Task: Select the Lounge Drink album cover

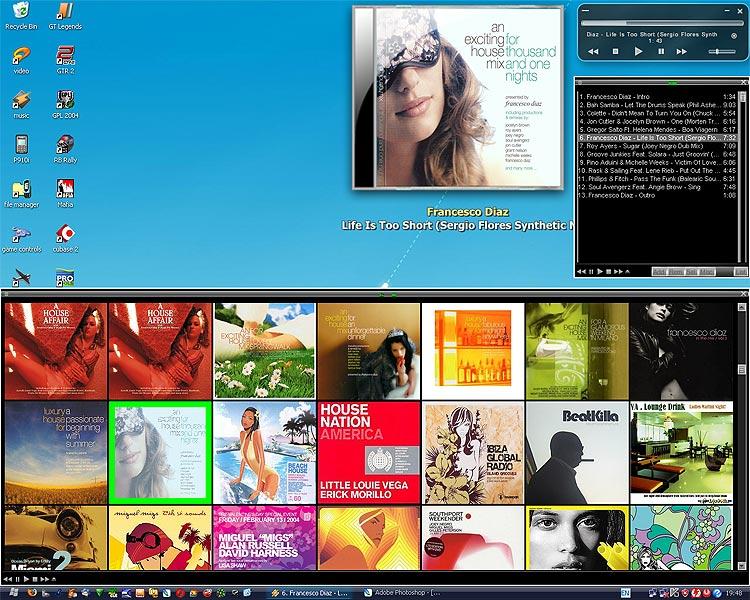Action: click(x=681, y=453)
